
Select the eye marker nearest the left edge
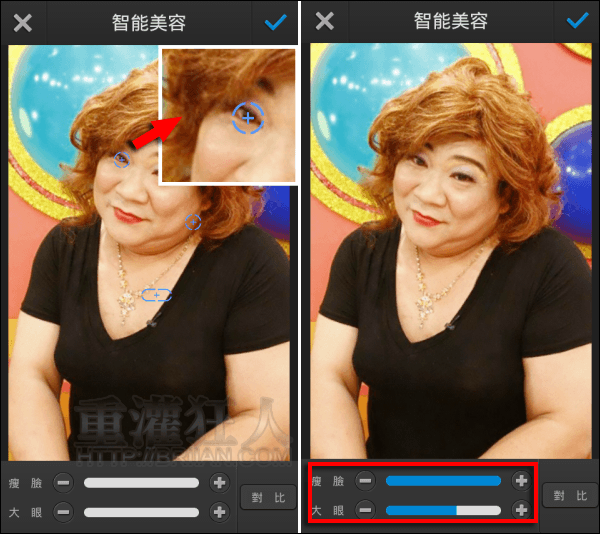121,159
